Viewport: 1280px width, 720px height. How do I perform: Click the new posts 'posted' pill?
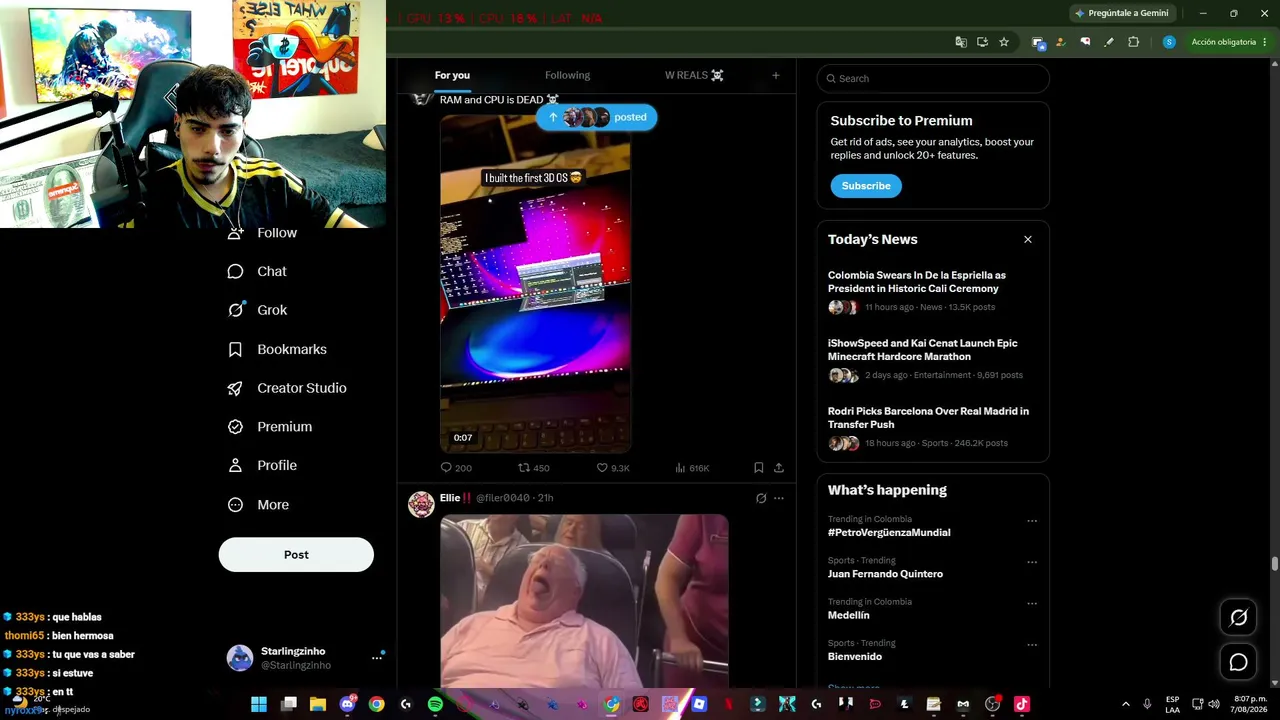click(x=596, y=117)
